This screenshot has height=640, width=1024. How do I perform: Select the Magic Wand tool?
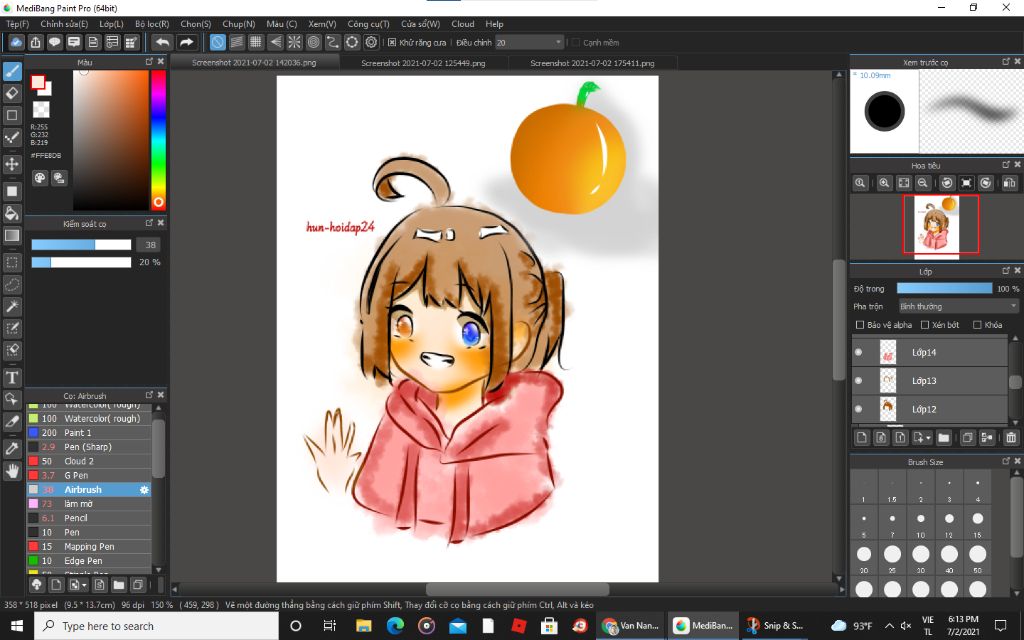(12, 306)
